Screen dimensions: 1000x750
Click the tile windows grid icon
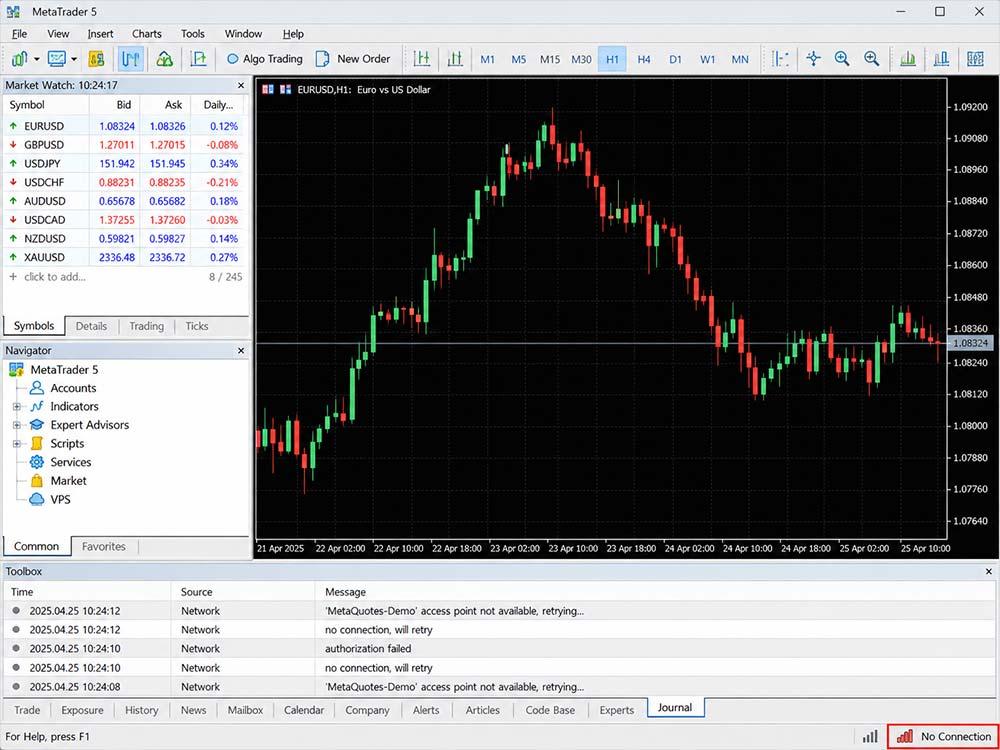point(975,59)
